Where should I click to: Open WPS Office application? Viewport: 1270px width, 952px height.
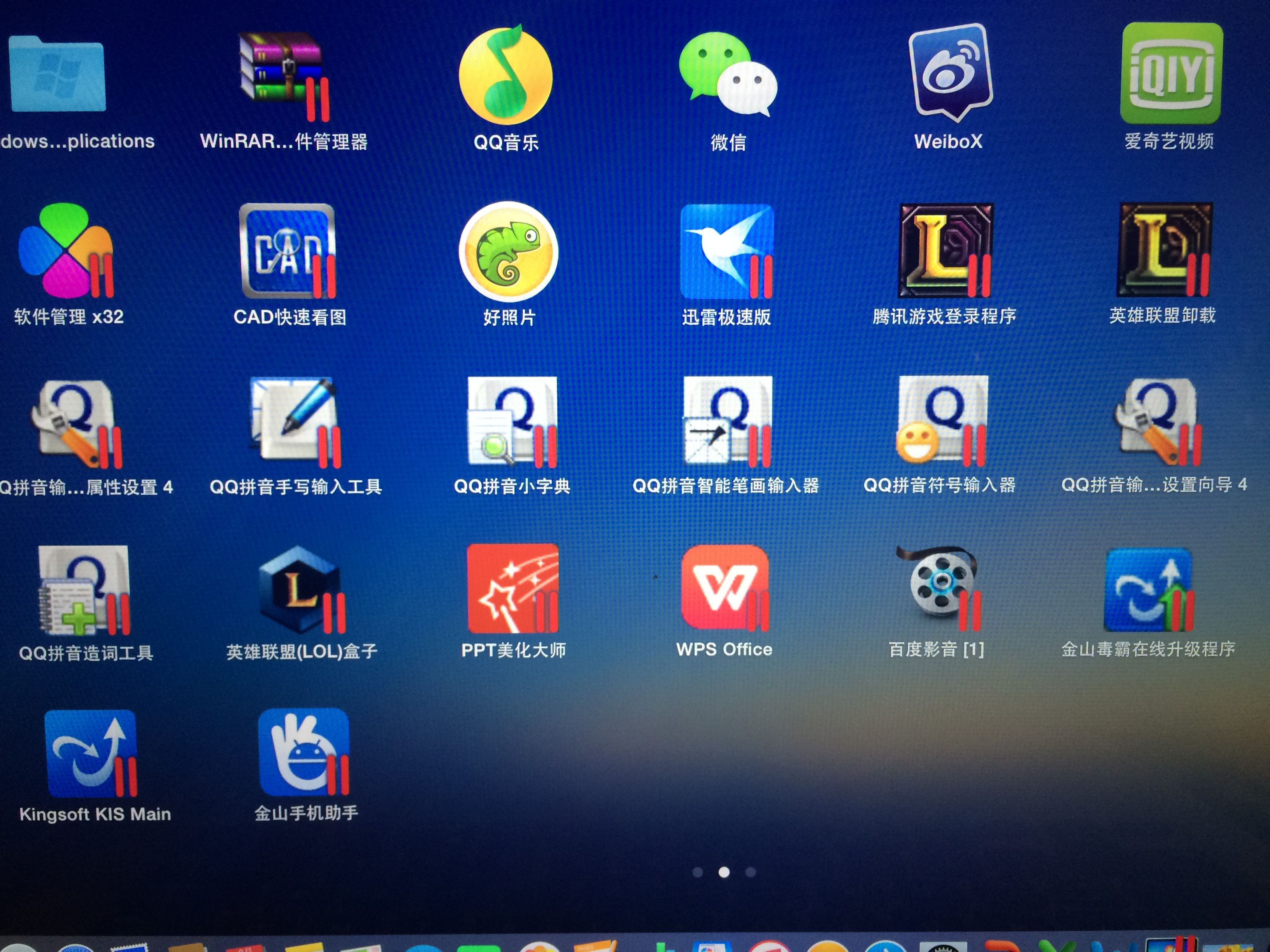724,587
